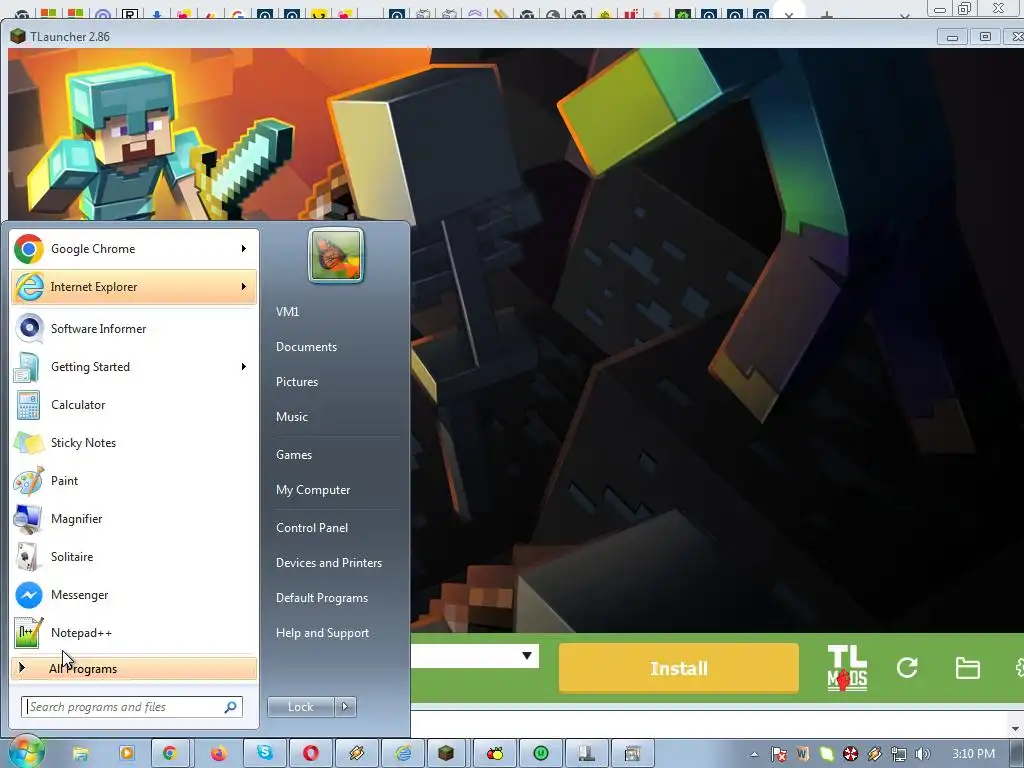This screenshot has width=1024, height=768.
Task: Open green circle app in taskbar
Action: [541, 754]
